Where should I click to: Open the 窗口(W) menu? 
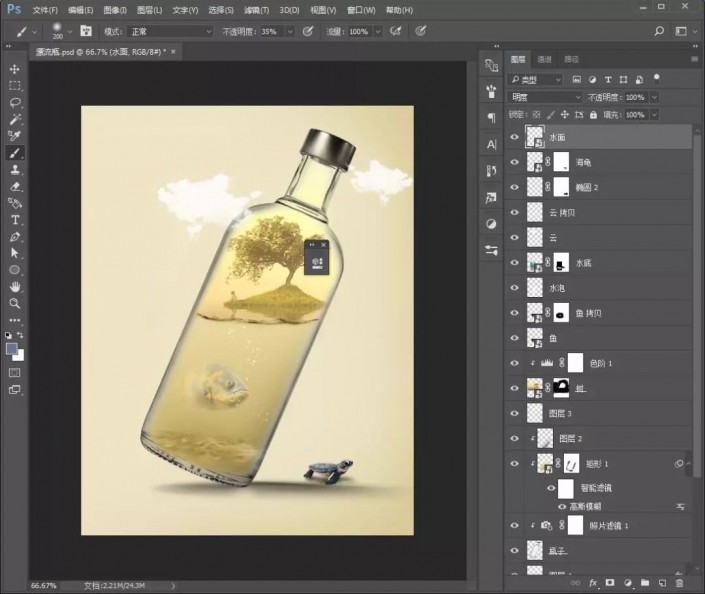click(361, 10)
